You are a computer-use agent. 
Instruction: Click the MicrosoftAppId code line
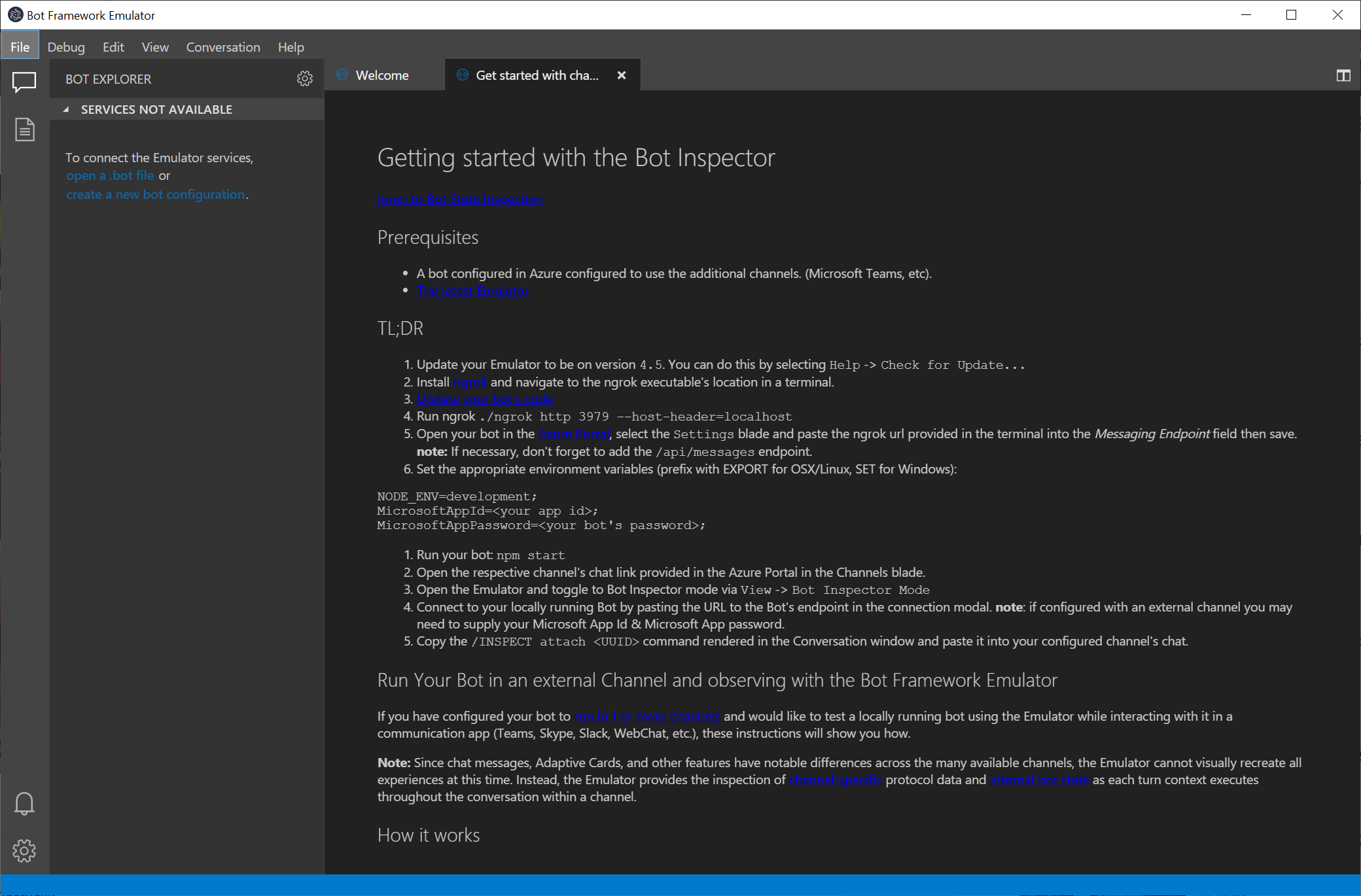(488, 511)
